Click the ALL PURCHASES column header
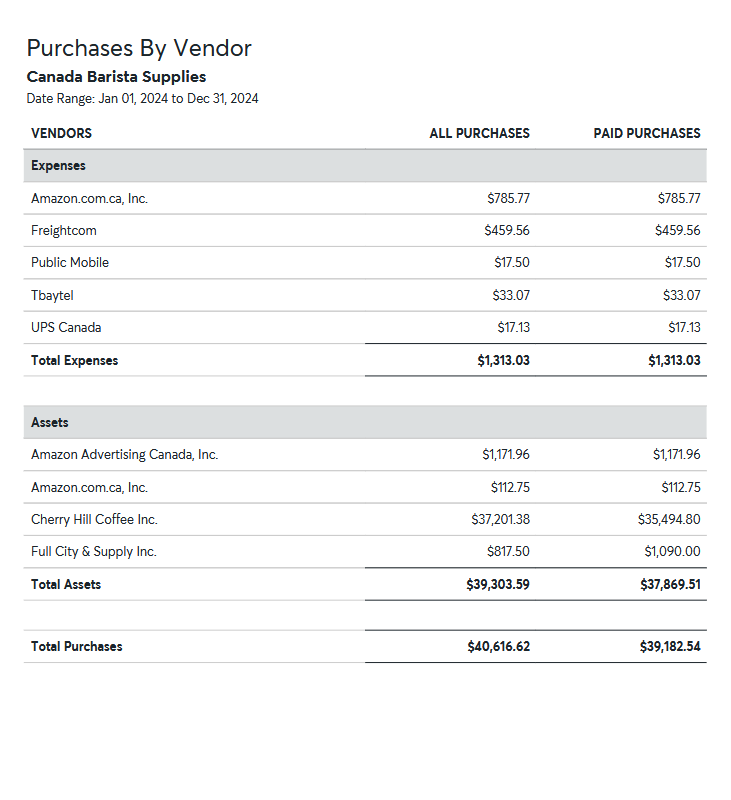 [479, 133]
